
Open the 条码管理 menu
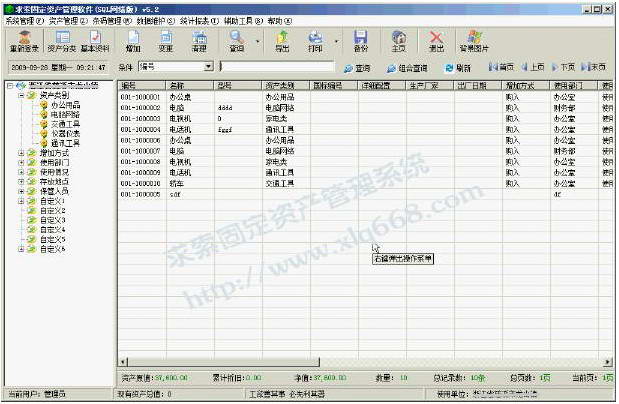pyautogui.click(x=112, y=21)
